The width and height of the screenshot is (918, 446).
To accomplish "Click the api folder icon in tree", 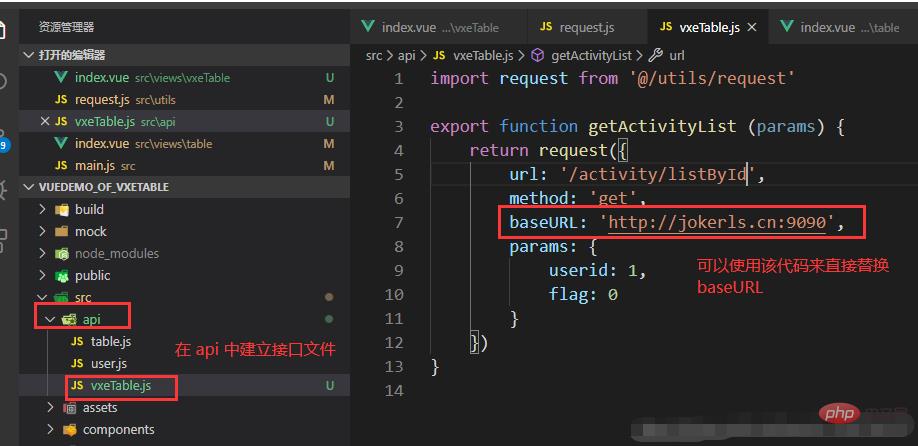I will pos(70,320).
